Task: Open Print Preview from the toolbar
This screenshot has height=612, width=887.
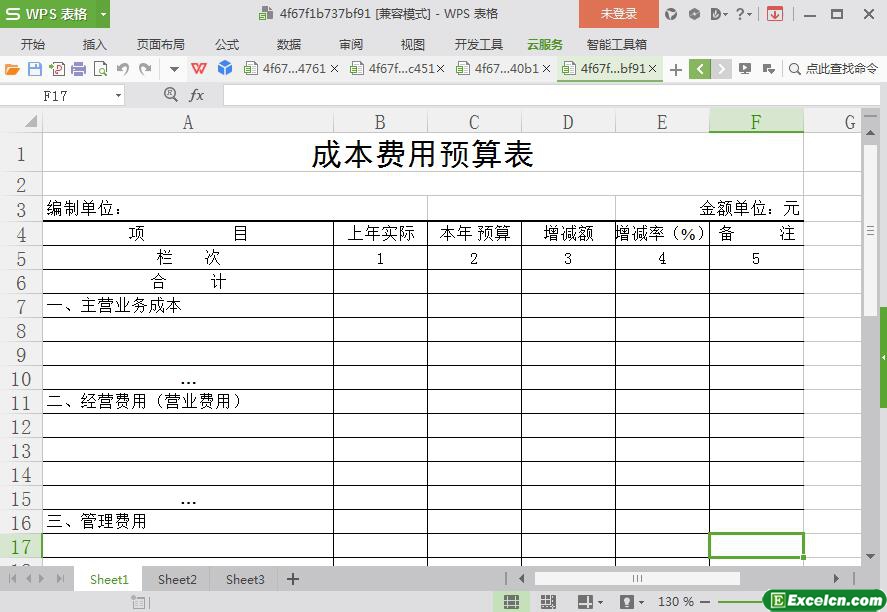Action: (x=100, y=69)
